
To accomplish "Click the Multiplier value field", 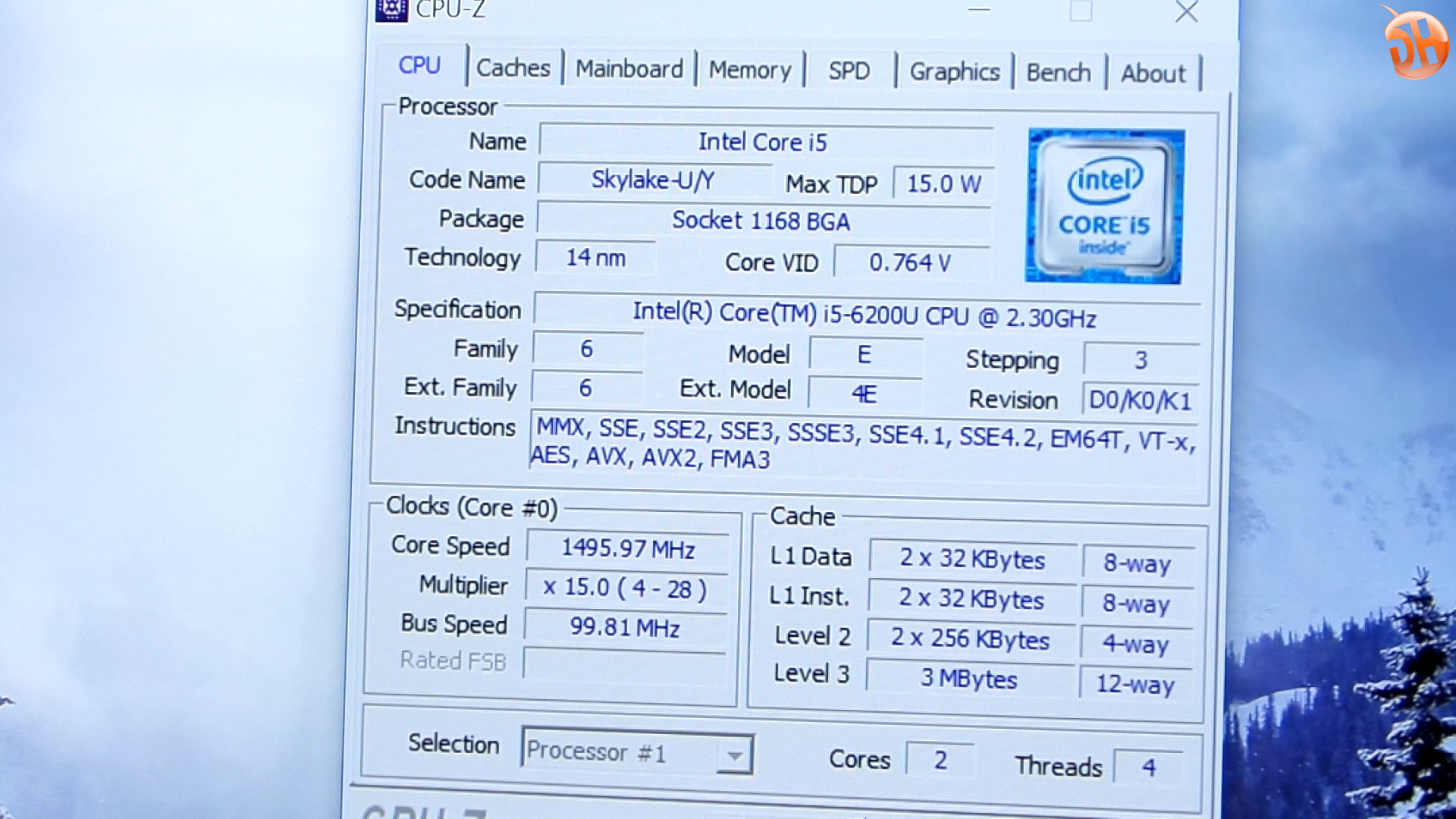I will 625,588.
